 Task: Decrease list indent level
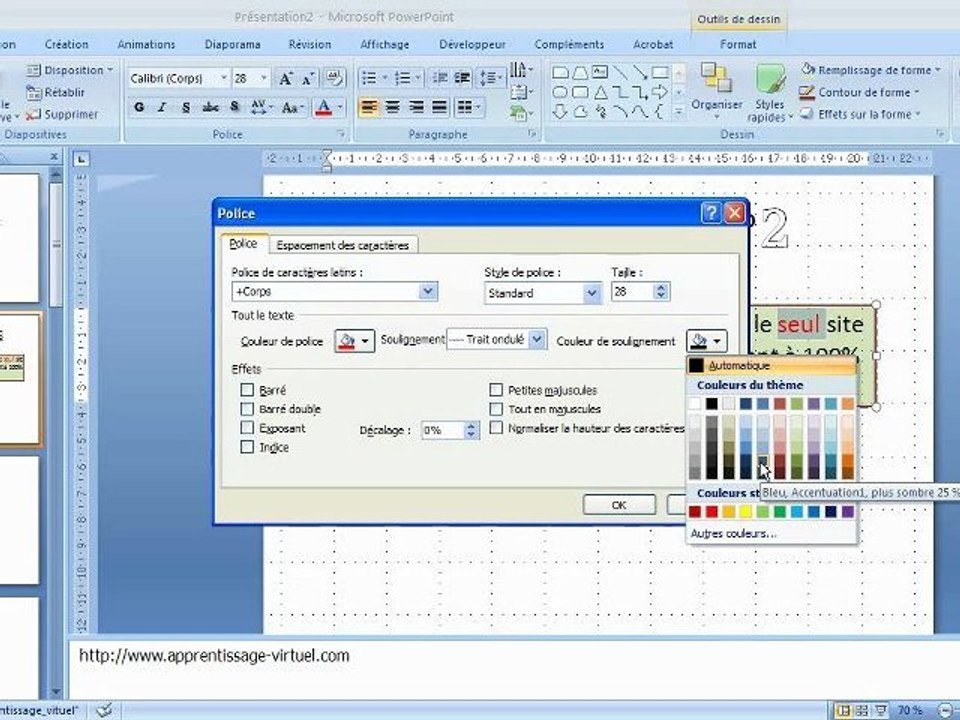pyautogui.click(x=440, y=78)
